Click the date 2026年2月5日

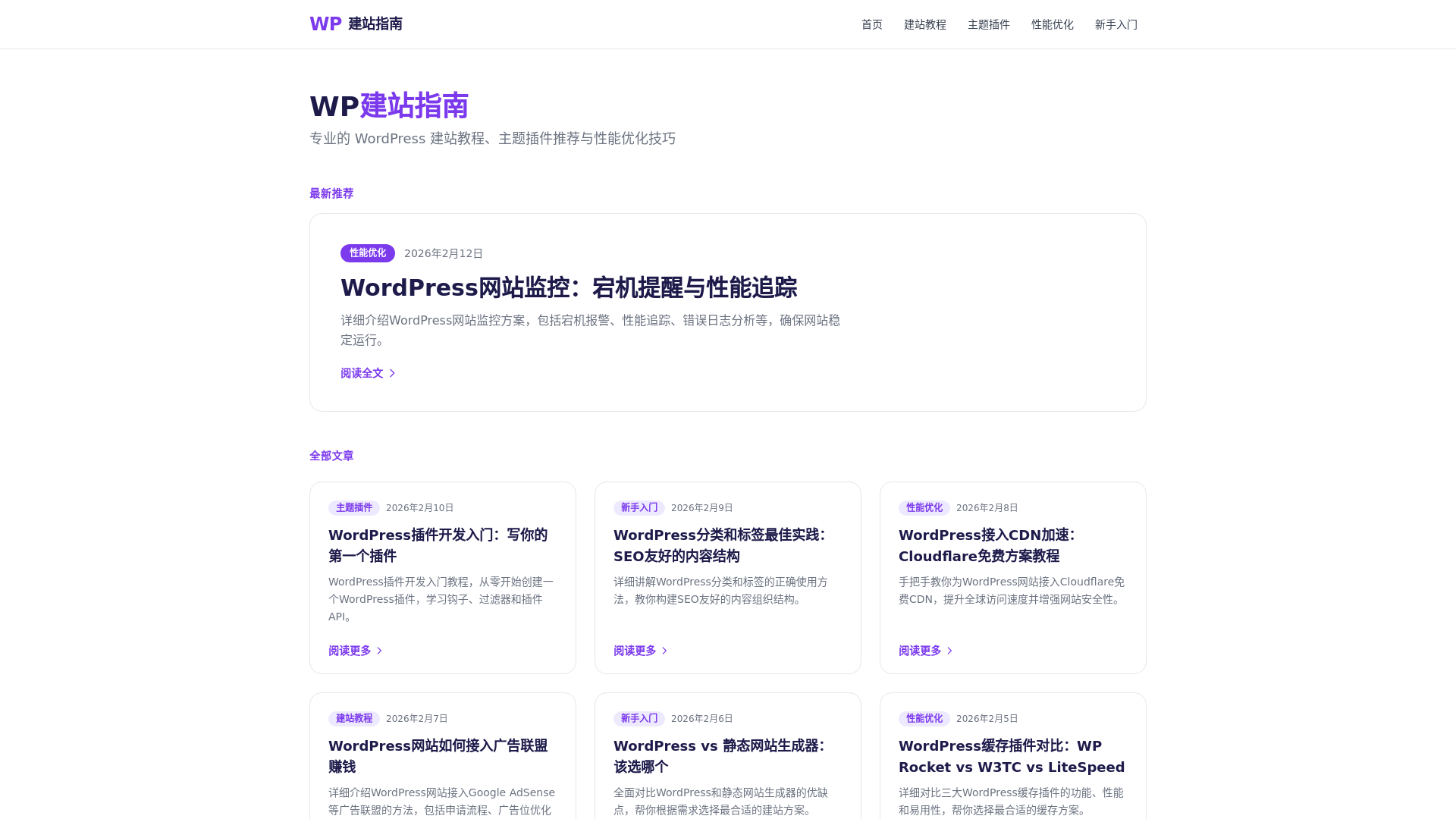click(x=987, y=718)
